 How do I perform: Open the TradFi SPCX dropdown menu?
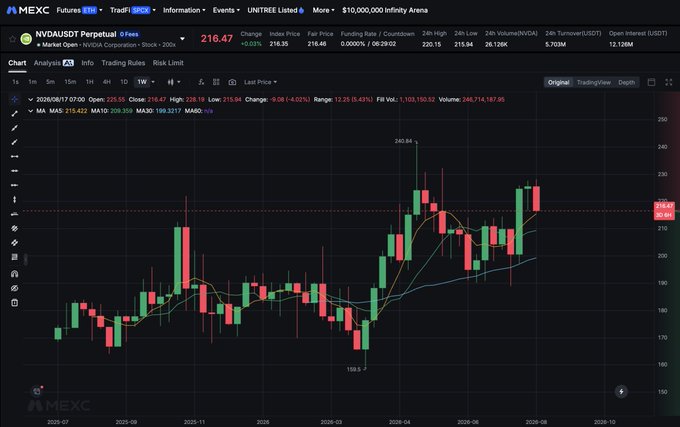pos(133,10)
